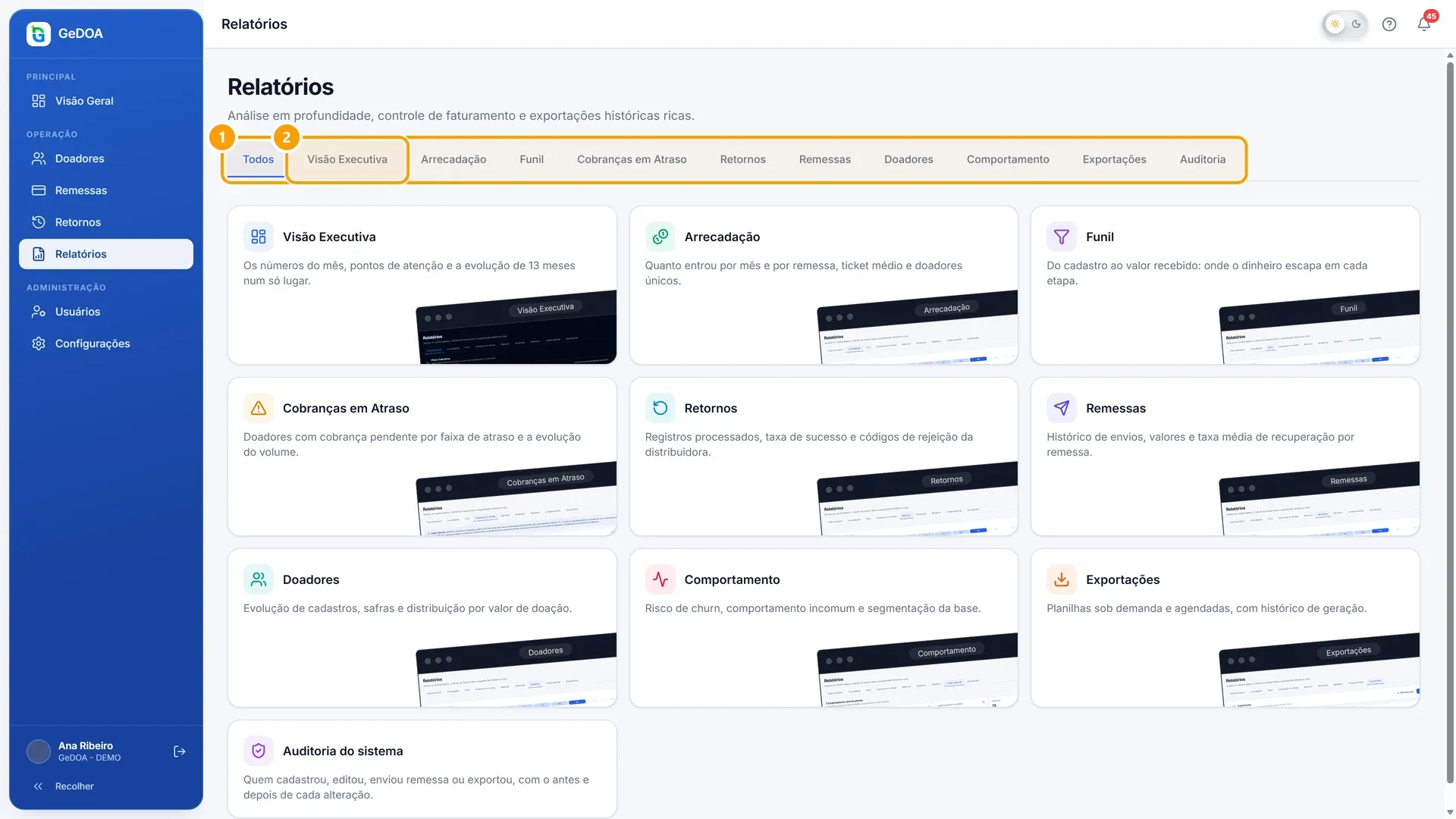Click the Cobranças em Atraso warning icon
Image resolution: width=1456 pixels, height=819 pixels.
click(259, 408)
